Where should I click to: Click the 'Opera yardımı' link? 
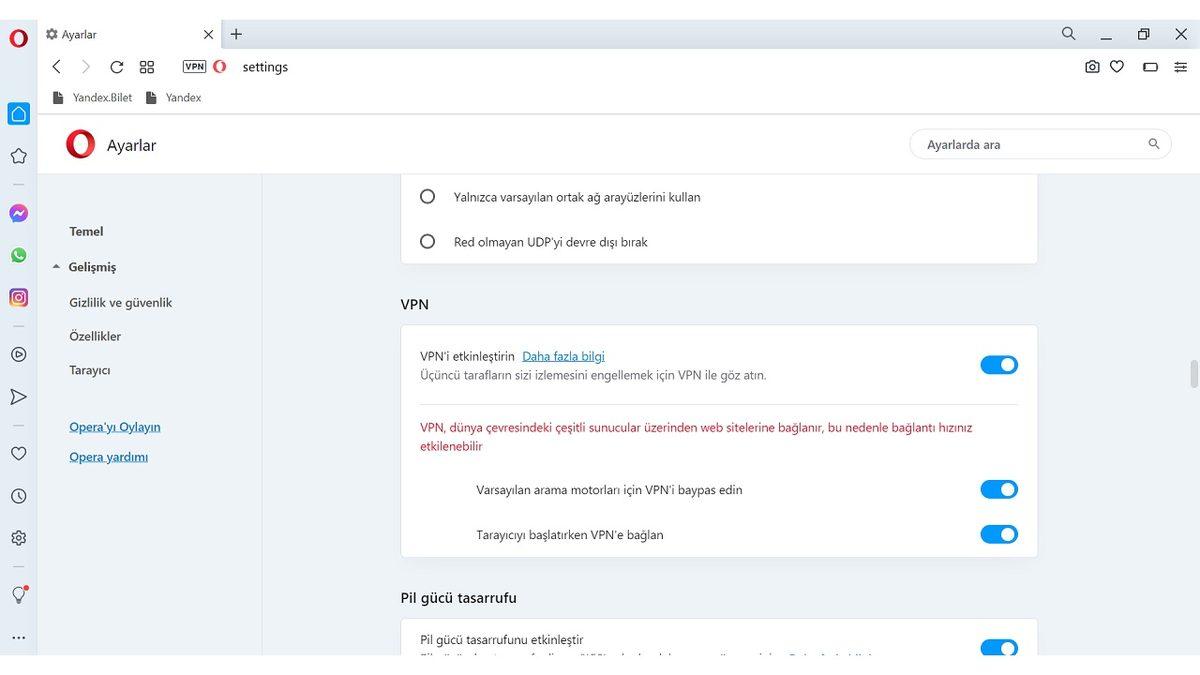[107, 456]
